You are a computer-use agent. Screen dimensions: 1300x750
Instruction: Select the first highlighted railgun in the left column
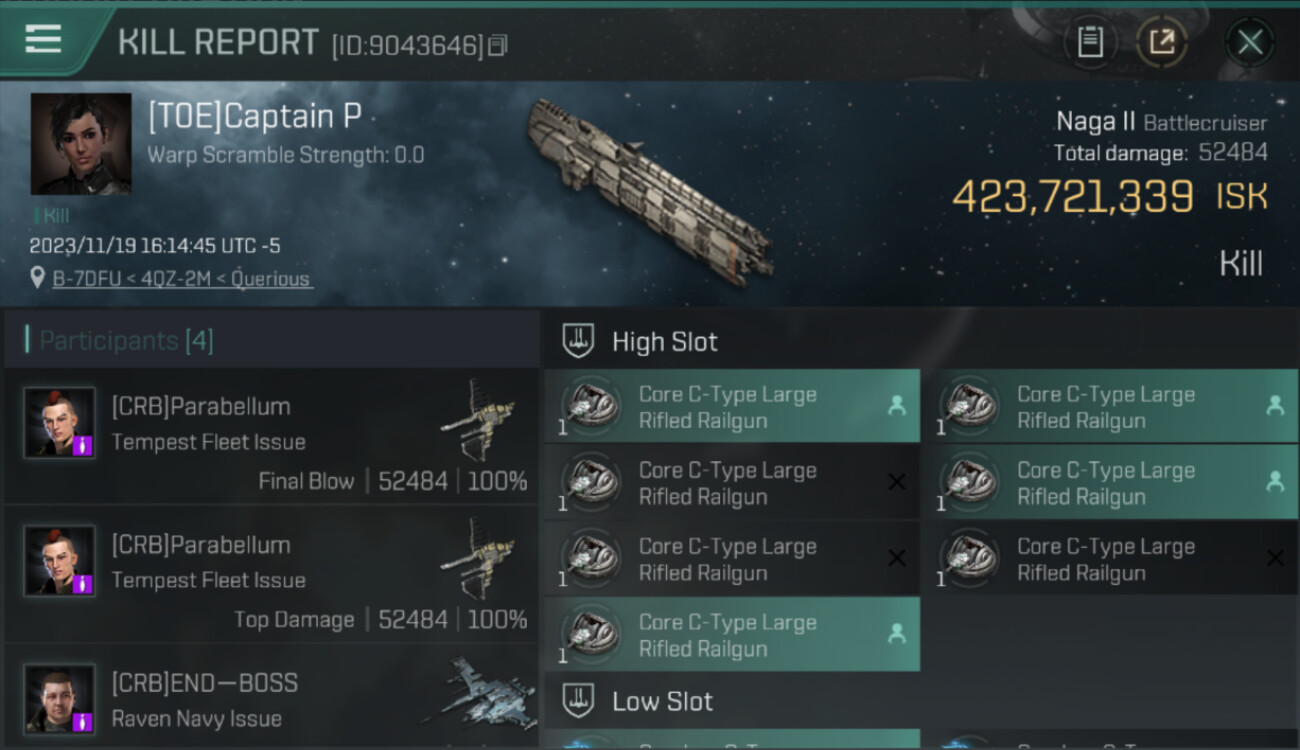[x=732, y=407]
